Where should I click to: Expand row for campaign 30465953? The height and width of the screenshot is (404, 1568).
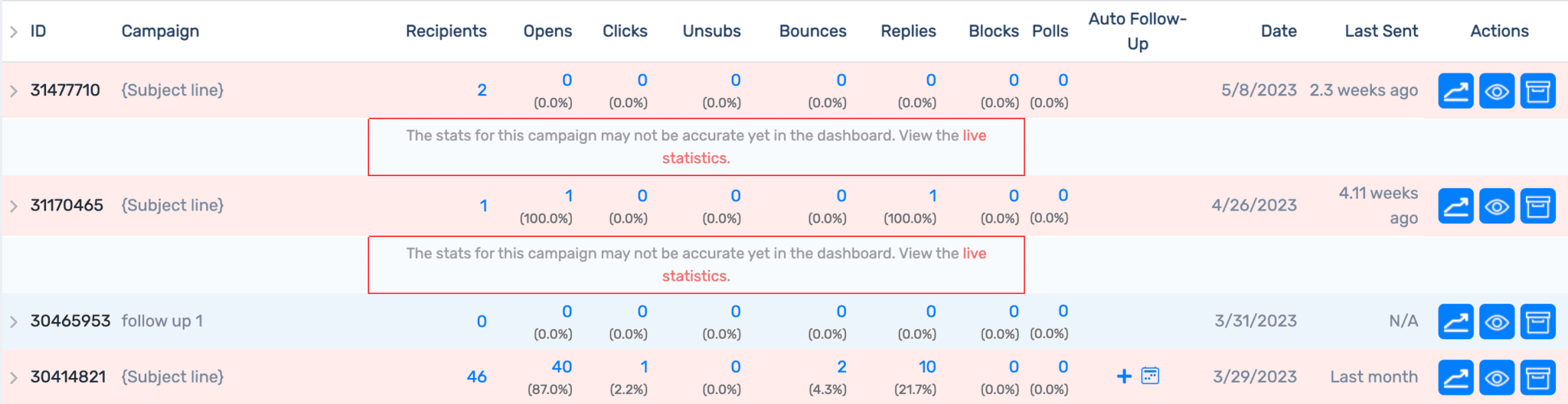pyautogui.click(x=14, y=321)
